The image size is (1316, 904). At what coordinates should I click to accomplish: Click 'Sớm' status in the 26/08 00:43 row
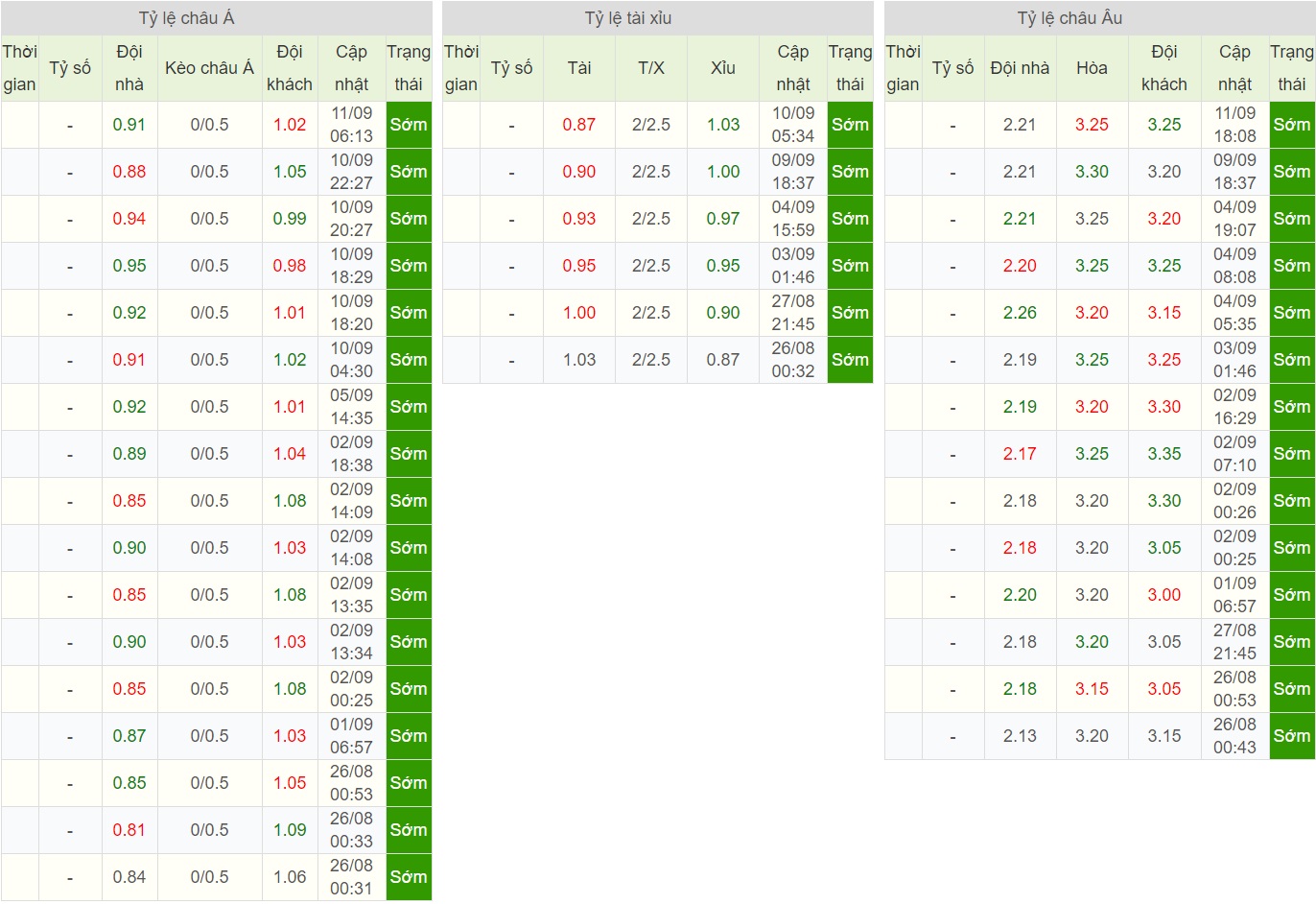click(x=1292, y=736)
